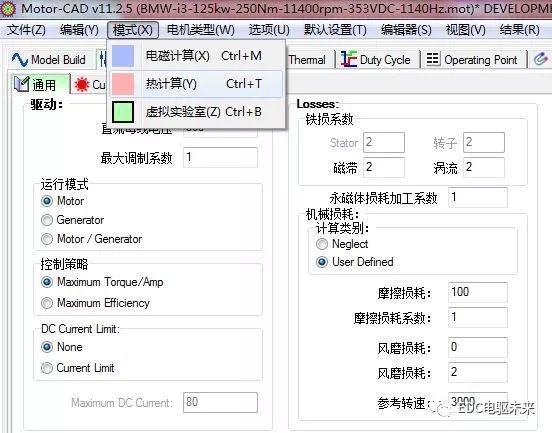The width and height of the screenshot is (552, 433).
Task: Click the 风磨损耗 field with value 0
Action: (x=478, y=347)
